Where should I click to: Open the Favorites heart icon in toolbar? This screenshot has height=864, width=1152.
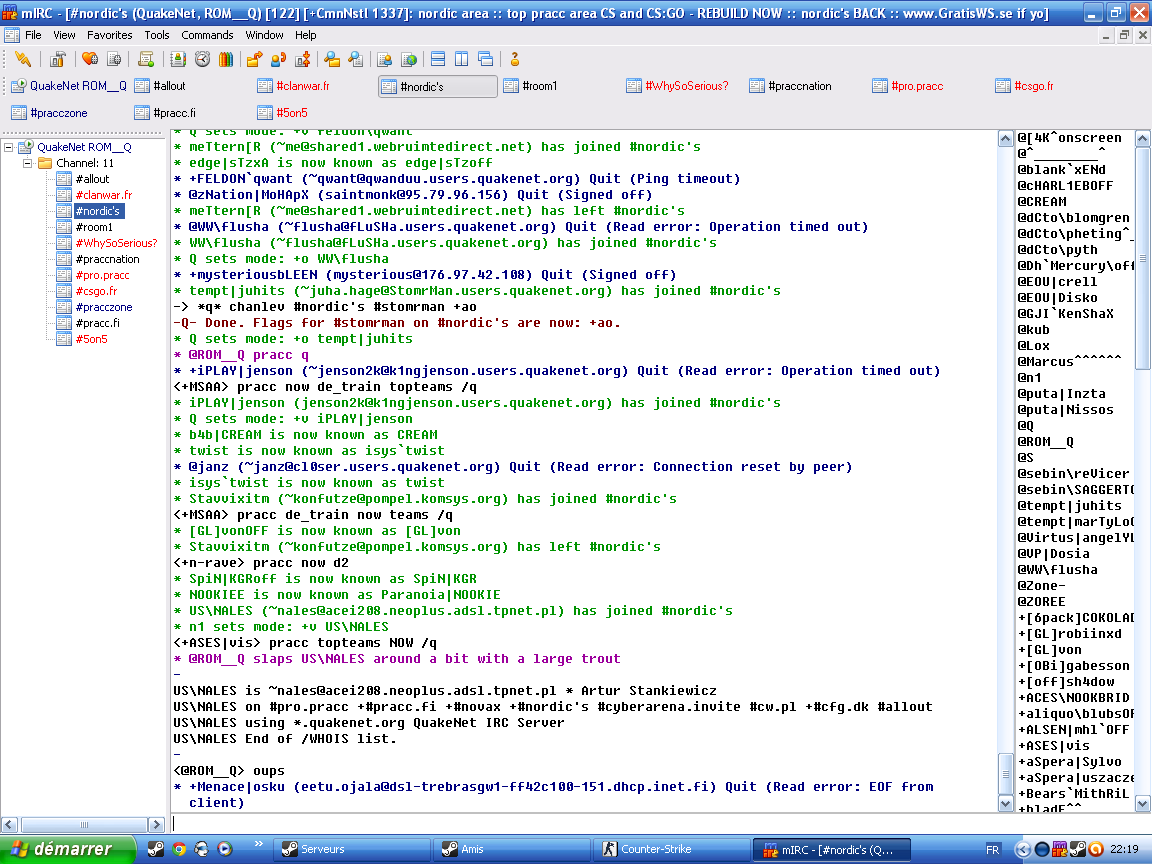[x=90, y=59]
